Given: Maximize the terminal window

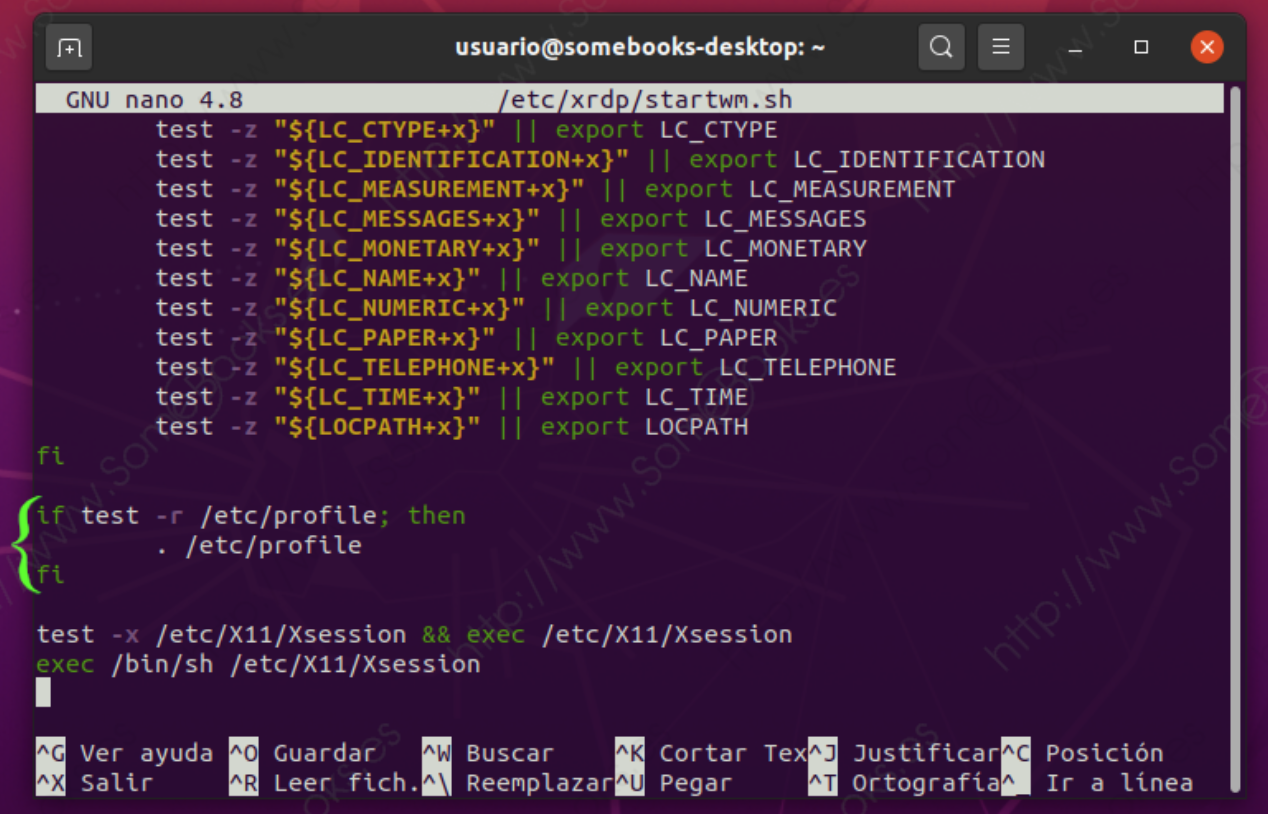Looking at the screenshot, I should (x=1141, y=48).
